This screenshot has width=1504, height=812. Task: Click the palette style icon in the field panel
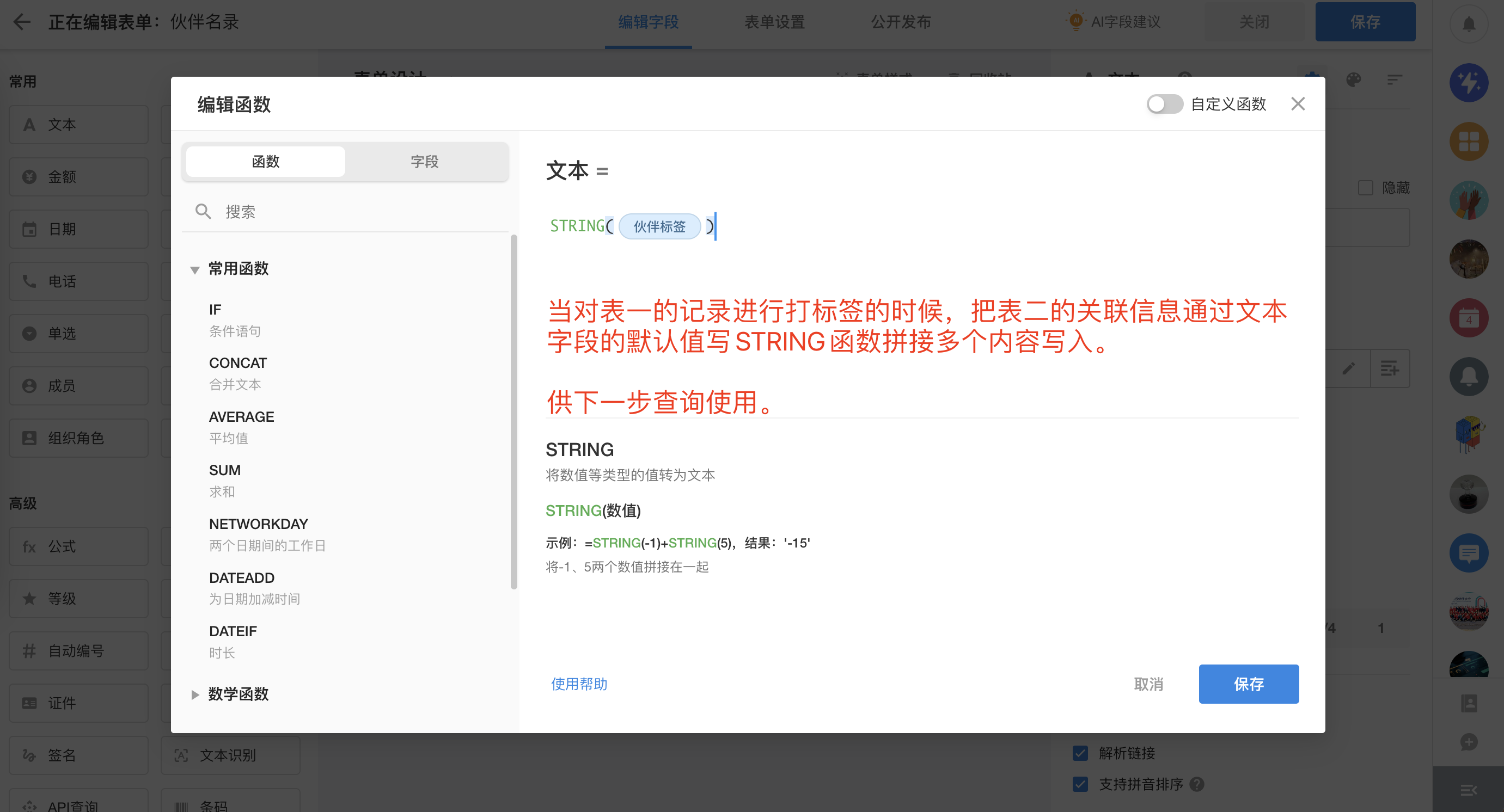(x=1353, y=80)
